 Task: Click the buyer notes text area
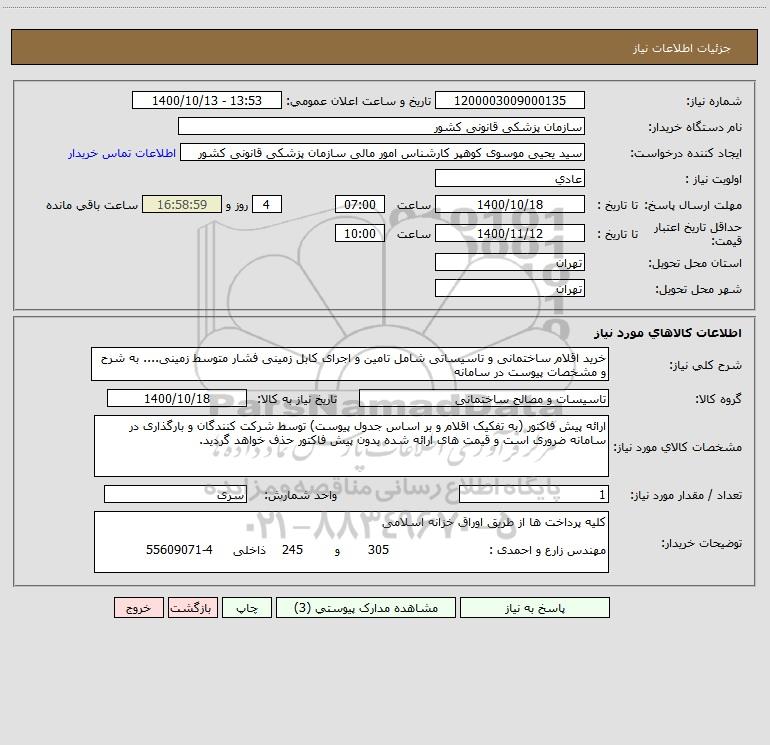tap(351, 542)
